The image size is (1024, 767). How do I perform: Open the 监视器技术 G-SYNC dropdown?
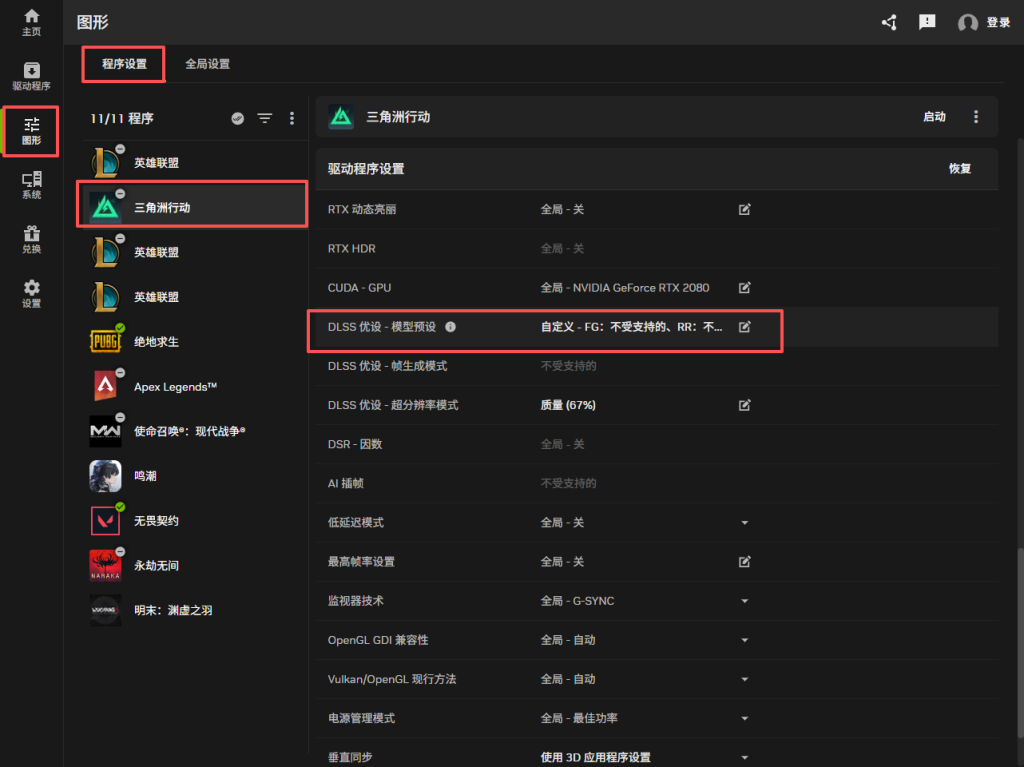coord(744,601)
